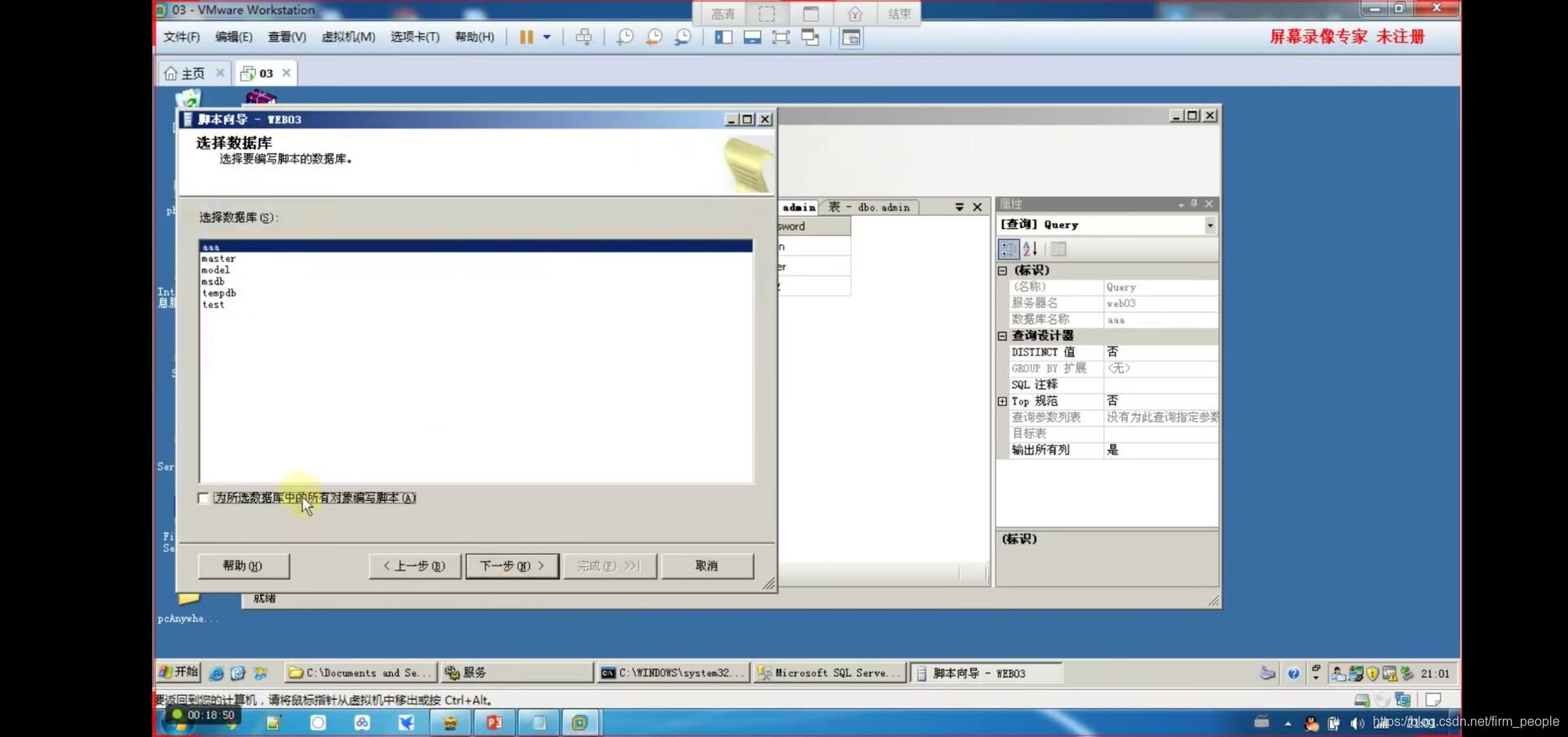Open the [查询] Query object dropdown

coord(1209,225)
